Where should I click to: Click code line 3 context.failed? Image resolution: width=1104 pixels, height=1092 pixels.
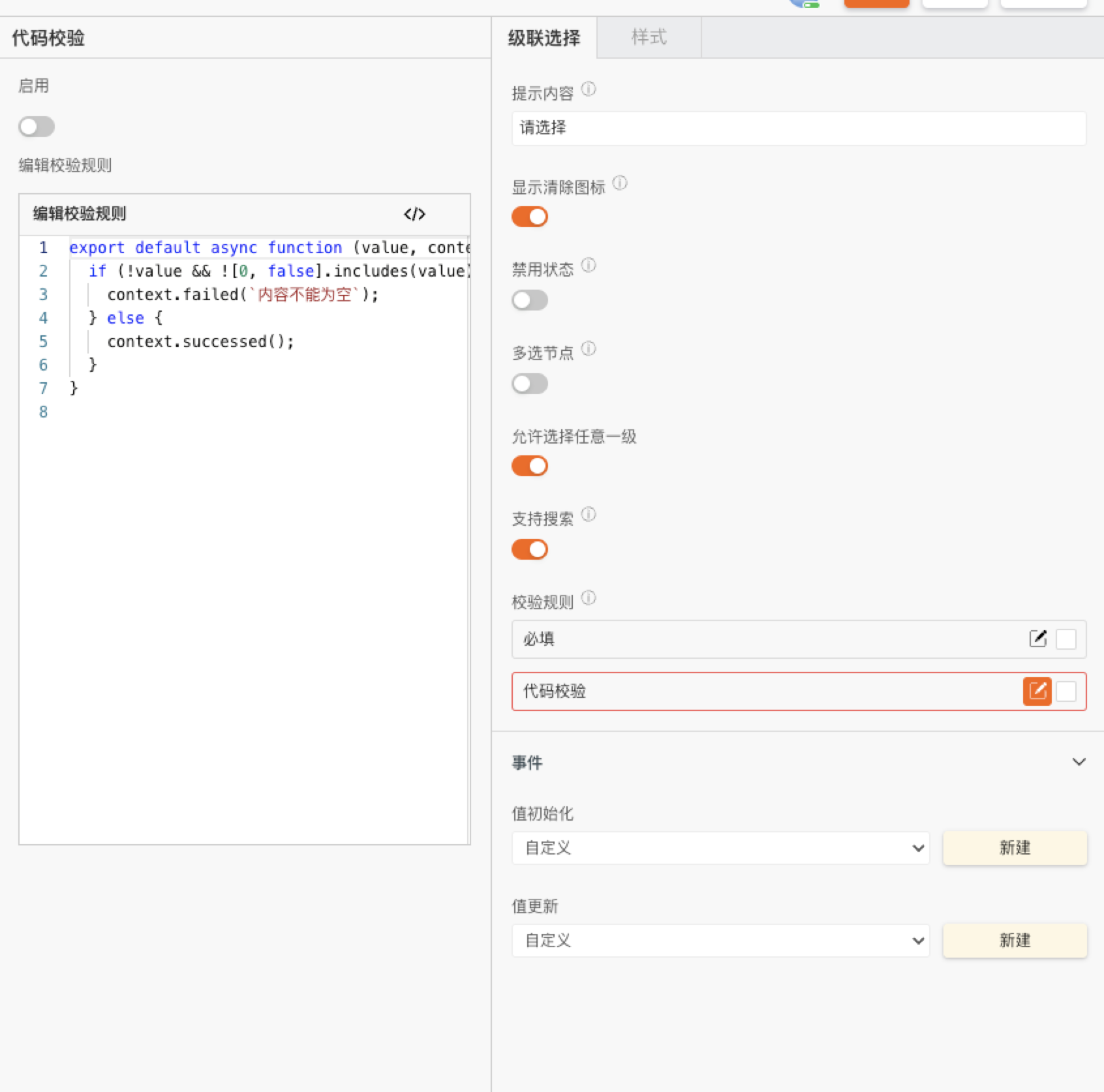[243, 295]
